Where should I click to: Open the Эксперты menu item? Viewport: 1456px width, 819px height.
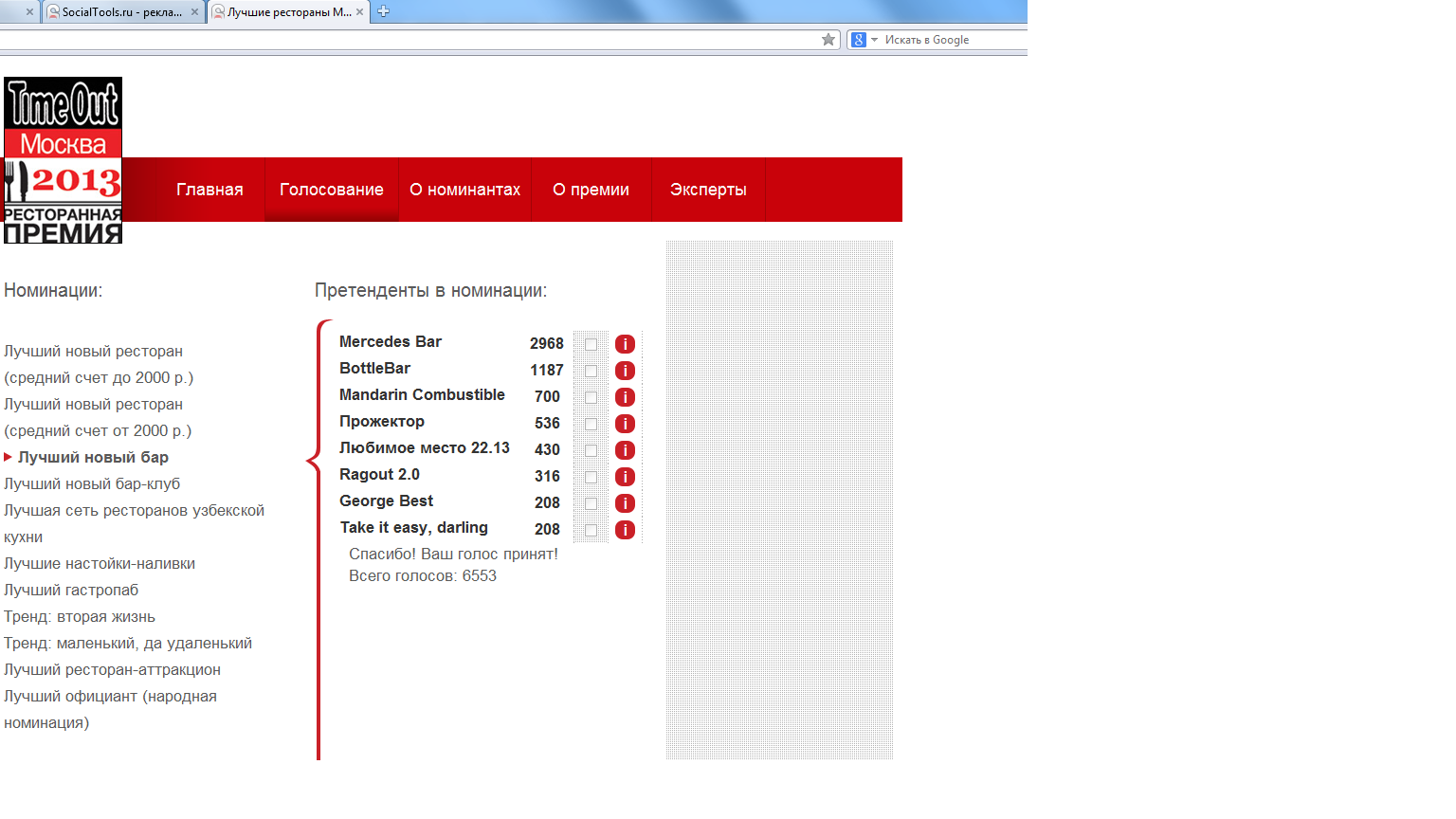pos(708,190)
